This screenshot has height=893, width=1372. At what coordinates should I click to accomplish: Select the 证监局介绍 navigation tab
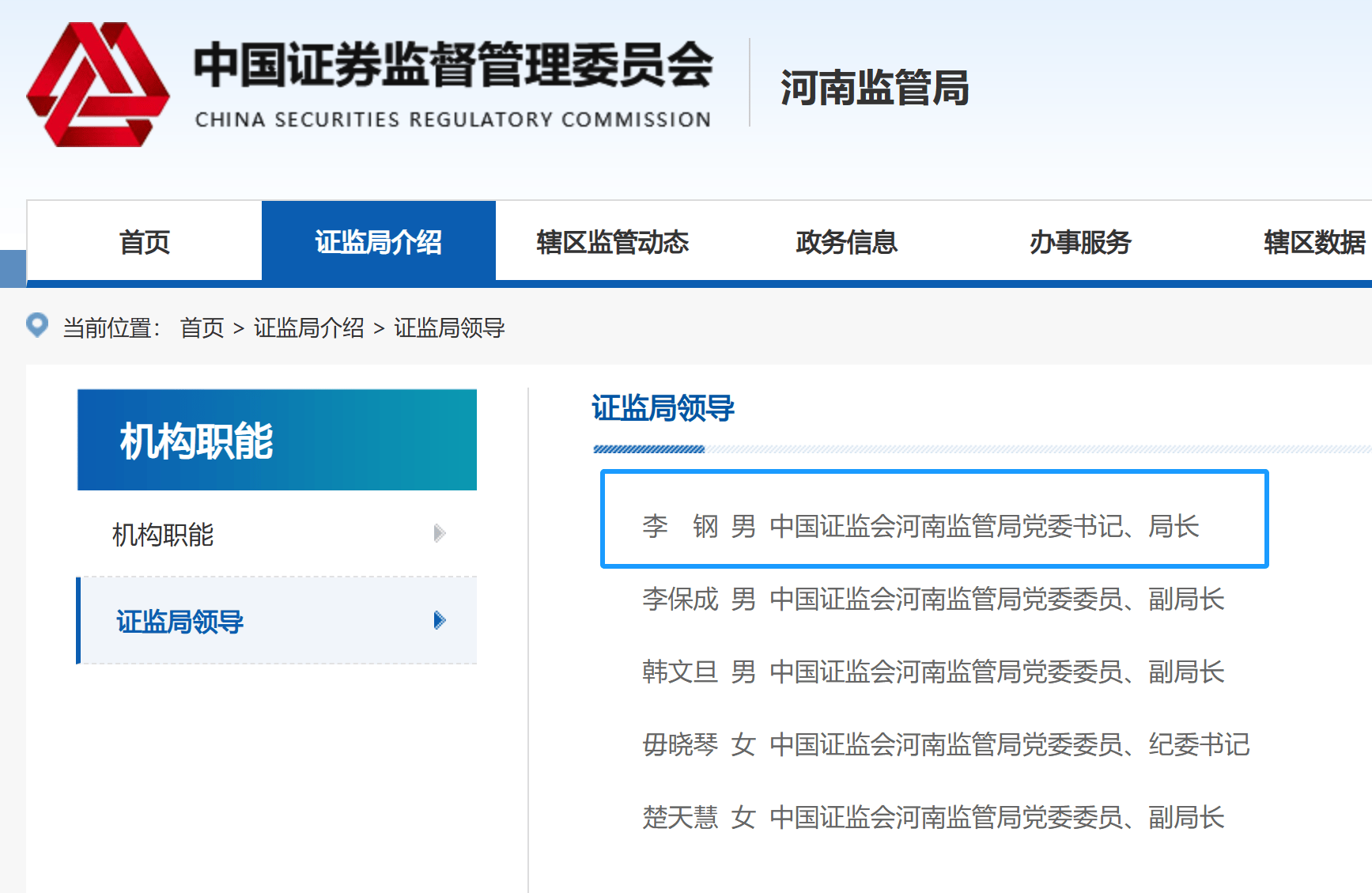pos(379,241)
